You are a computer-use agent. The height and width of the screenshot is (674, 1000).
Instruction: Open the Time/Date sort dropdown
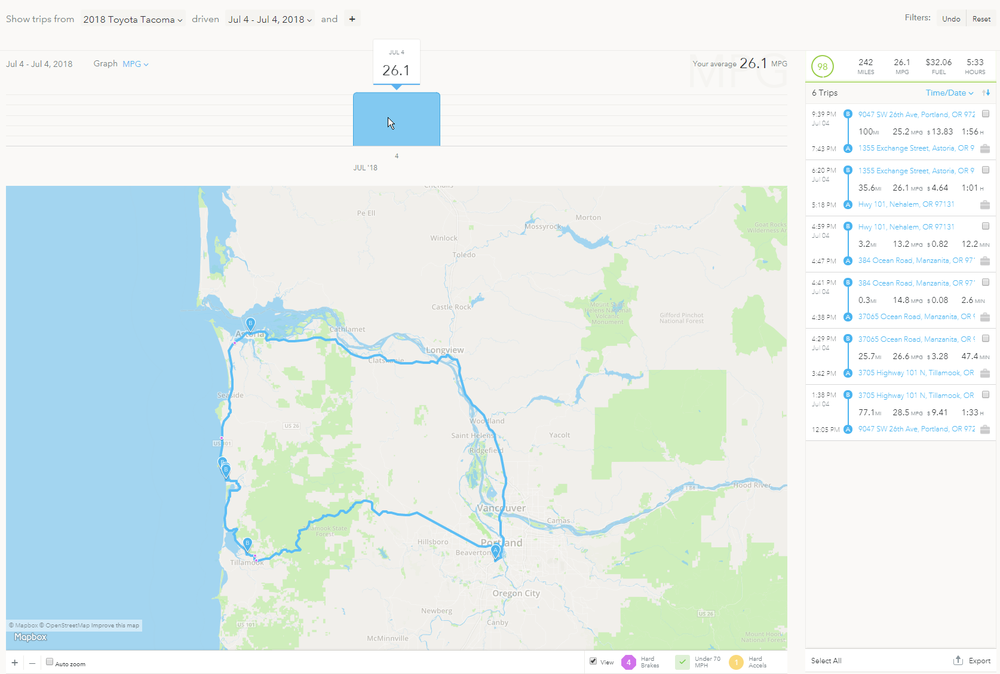(x=949, y=93)
